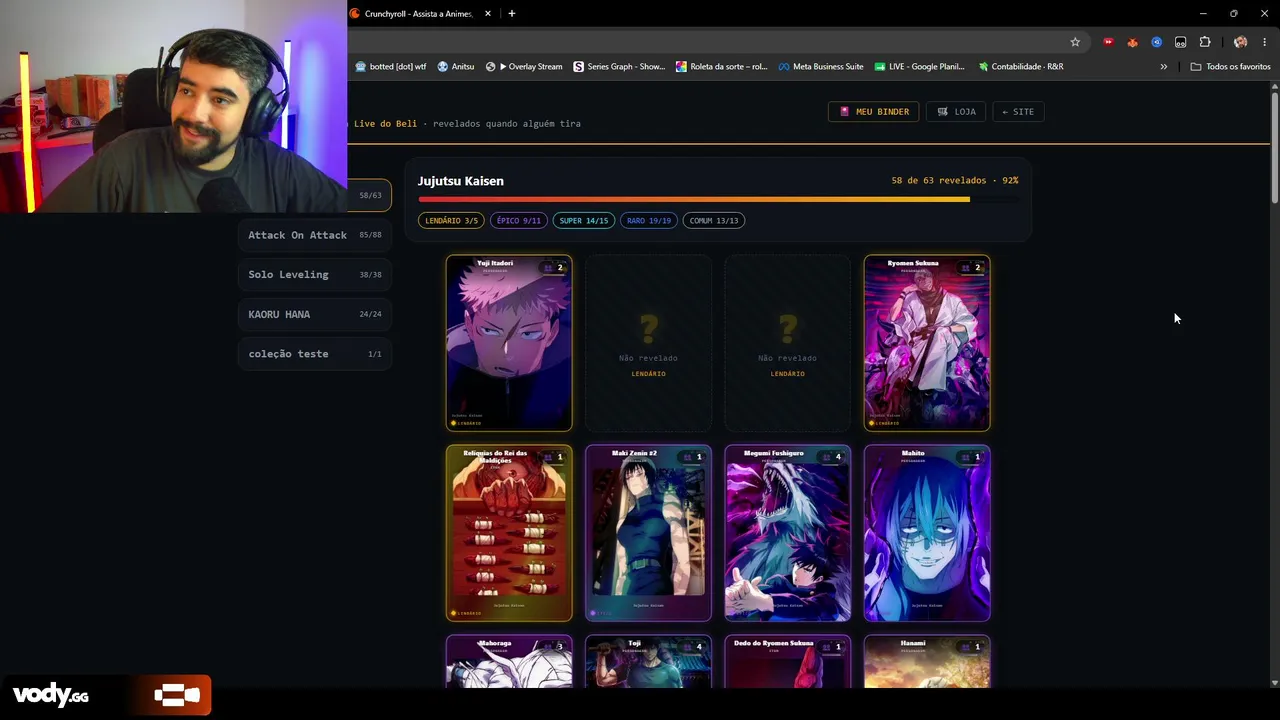Select the coleção teste collection

click(315, 354)
